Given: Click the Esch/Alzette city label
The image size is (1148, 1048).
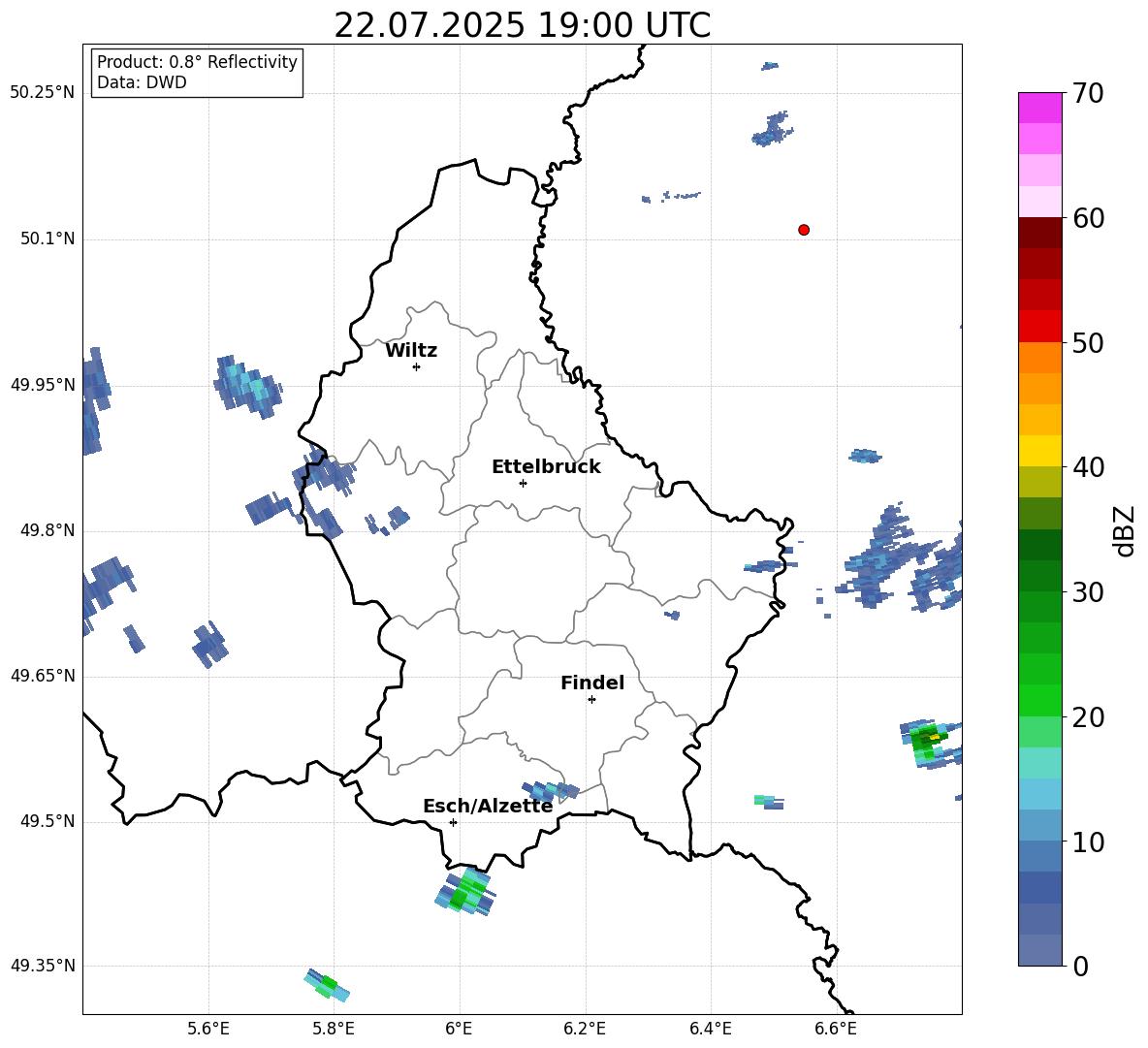Looking at the screenshot, I should tap(488, 807).
